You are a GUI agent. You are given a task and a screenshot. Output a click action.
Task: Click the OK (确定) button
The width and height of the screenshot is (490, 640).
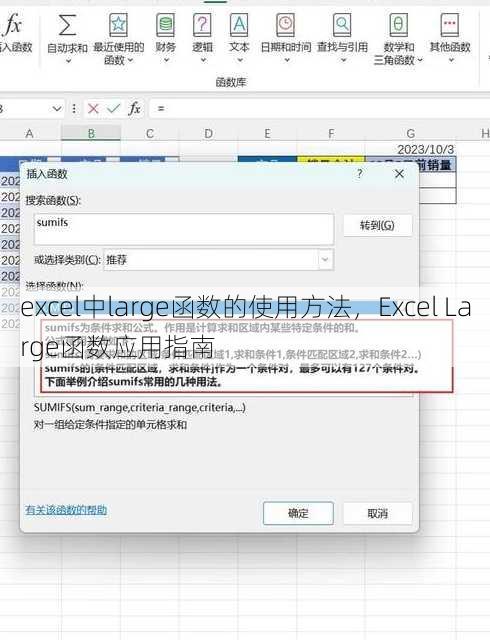(298, 513)
